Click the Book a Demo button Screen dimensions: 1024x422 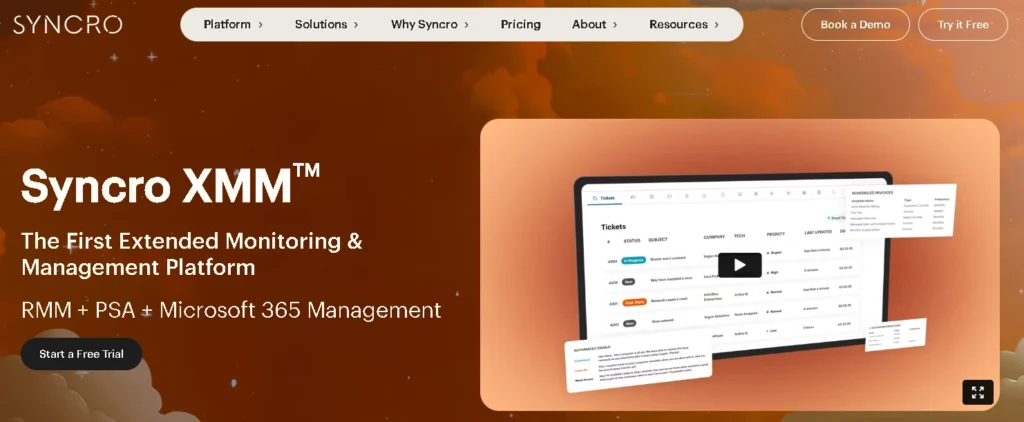click(855, 25)
